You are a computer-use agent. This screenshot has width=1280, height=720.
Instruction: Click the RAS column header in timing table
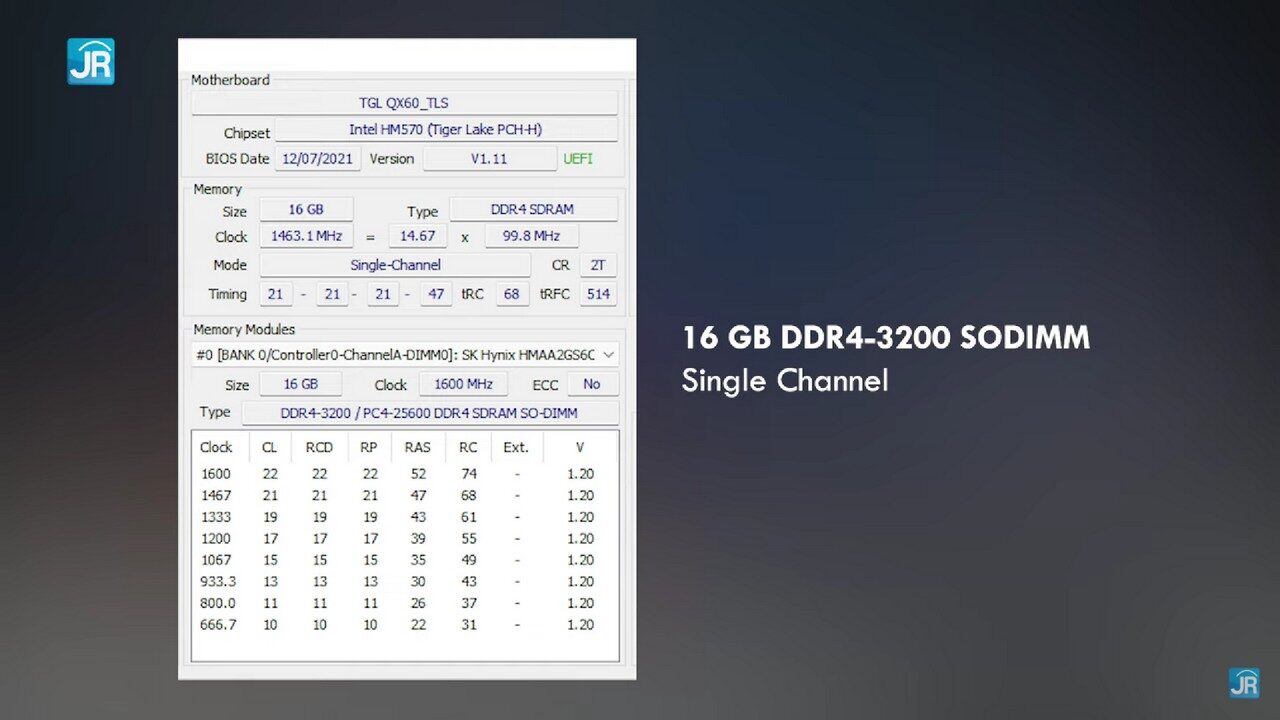pyautogui.click(x=417, y=447)
